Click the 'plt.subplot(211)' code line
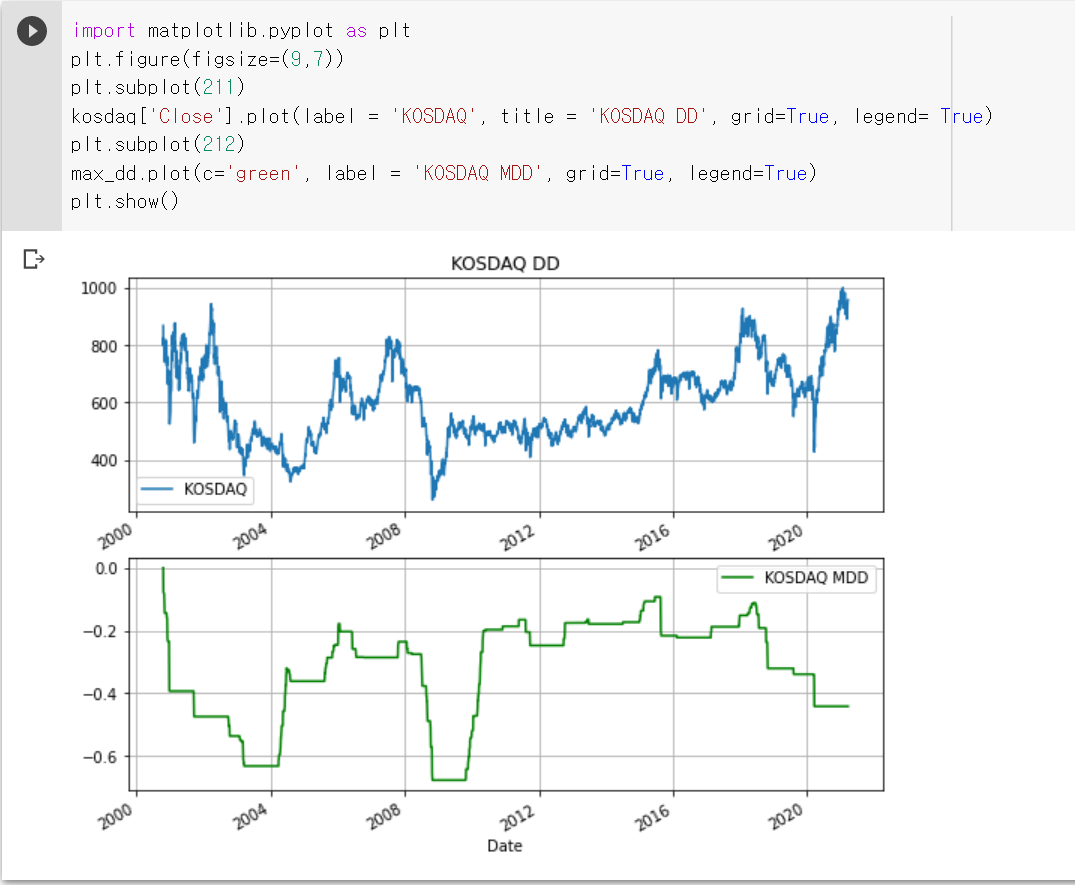 coord(158,88)
